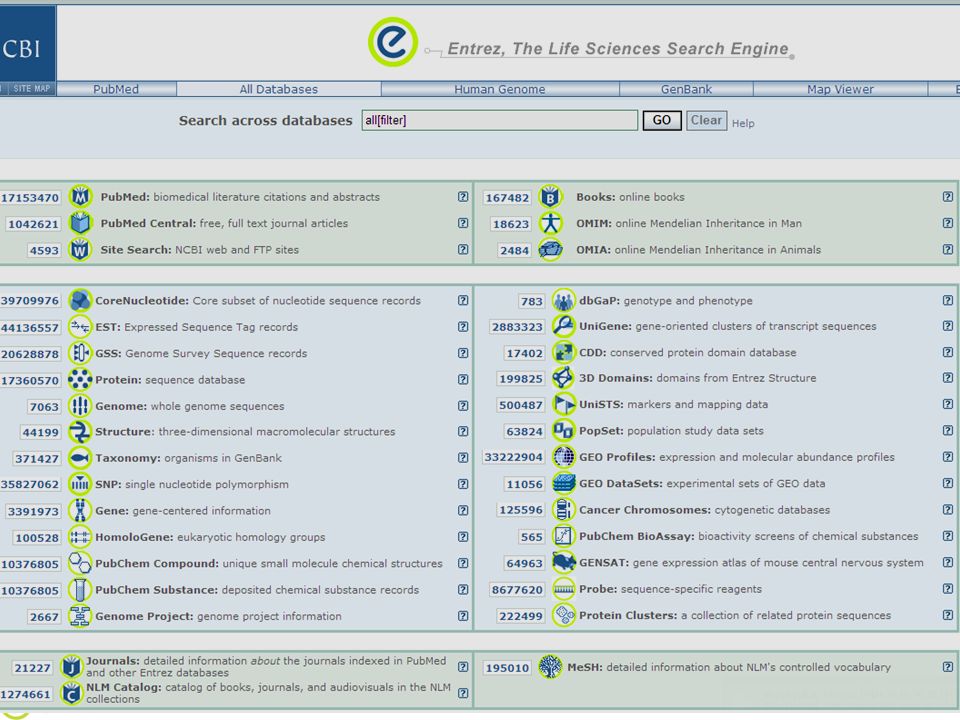The width and height of the screenshot is (960, 720).
Task: Click the Cancer Chromosomes icon
Action: coord(563,509)
